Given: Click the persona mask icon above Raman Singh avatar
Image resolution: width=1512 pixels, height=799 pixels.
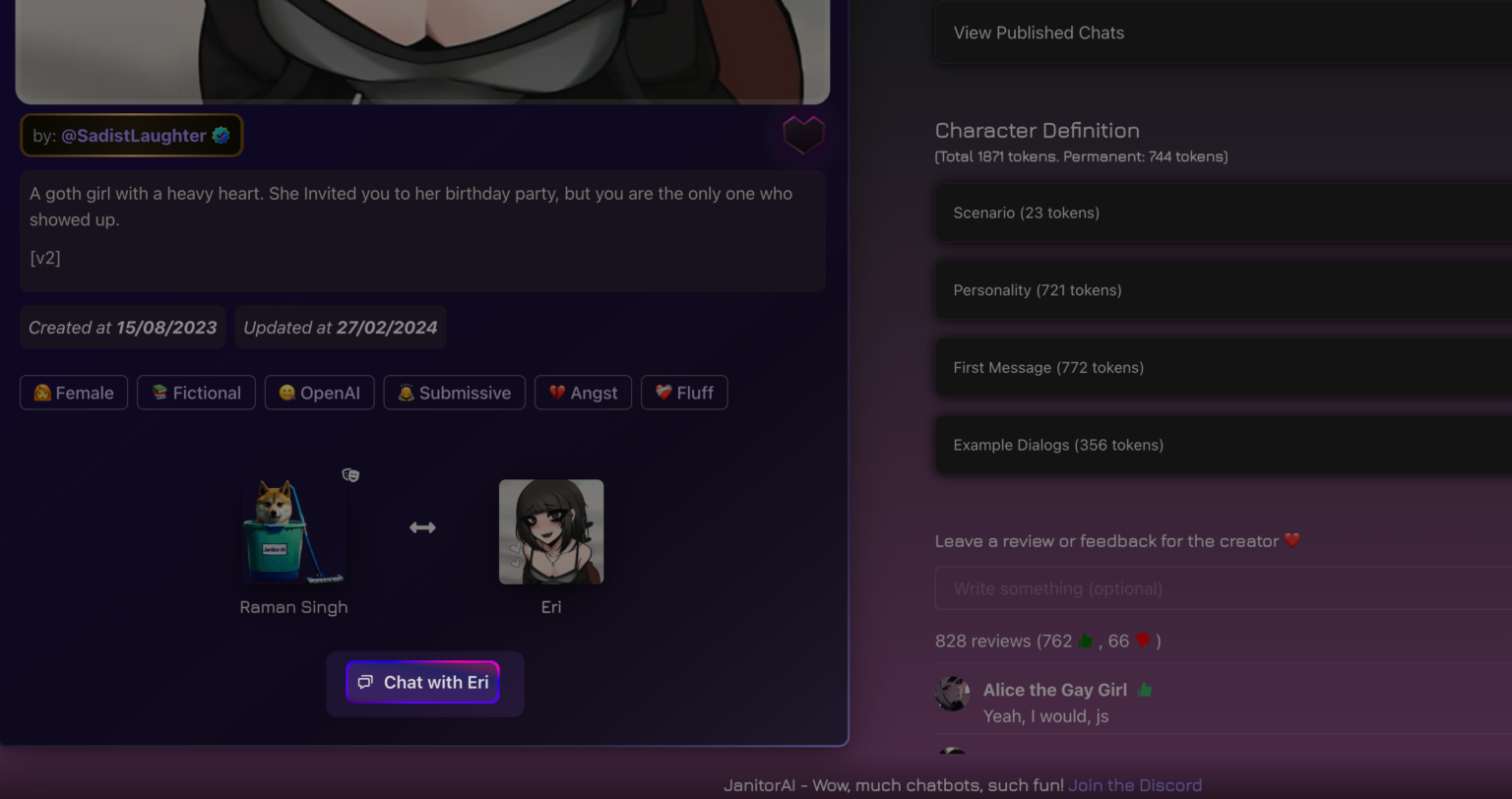Looking at the screenshot, I should [350, 475].
